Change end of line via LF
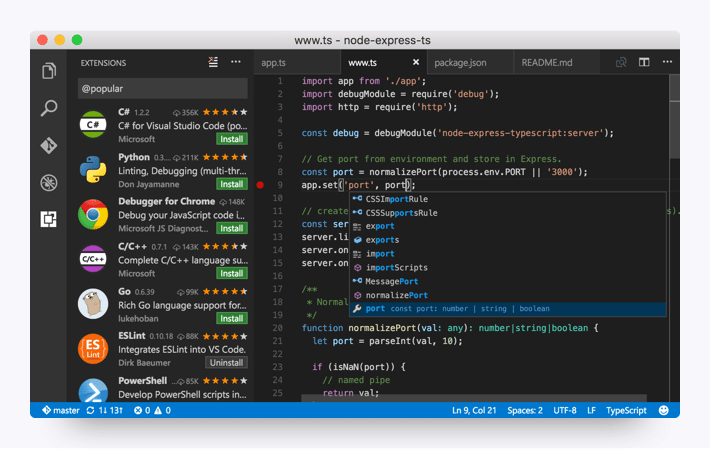Viewport: 710px width, 450px height. 591,411
